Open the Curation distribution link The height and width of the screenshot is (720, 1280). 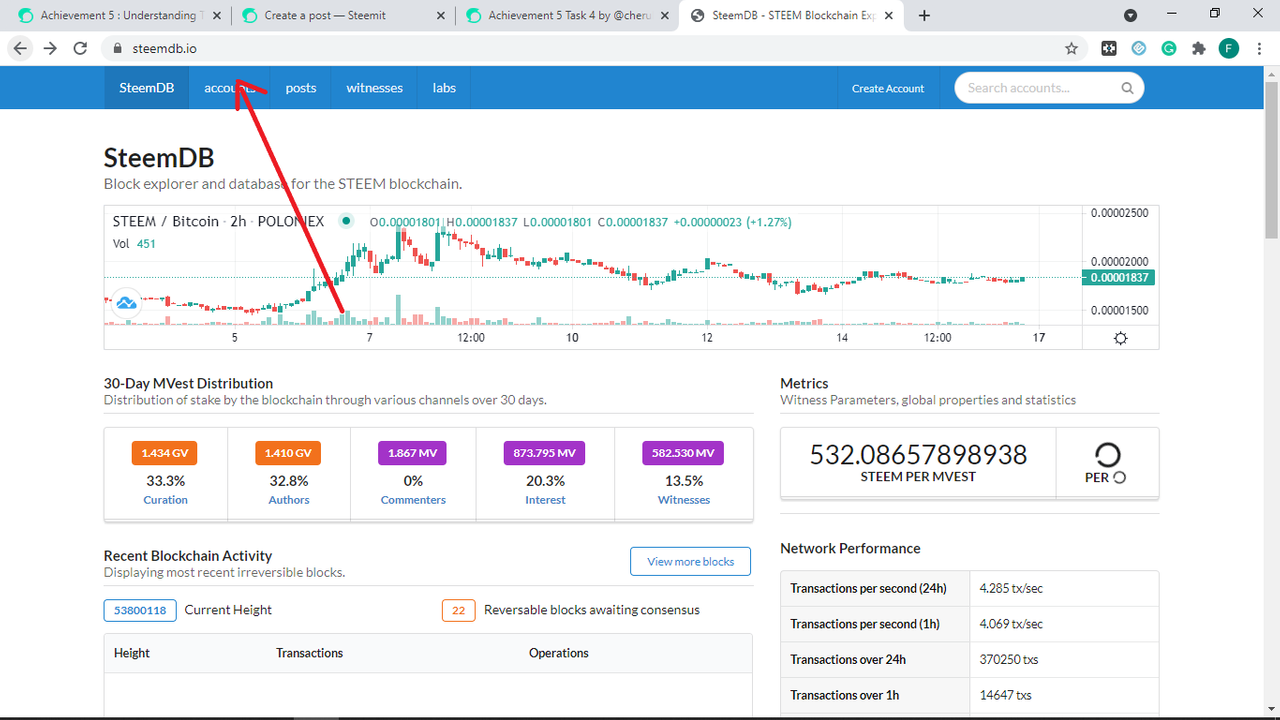[166, 500]
